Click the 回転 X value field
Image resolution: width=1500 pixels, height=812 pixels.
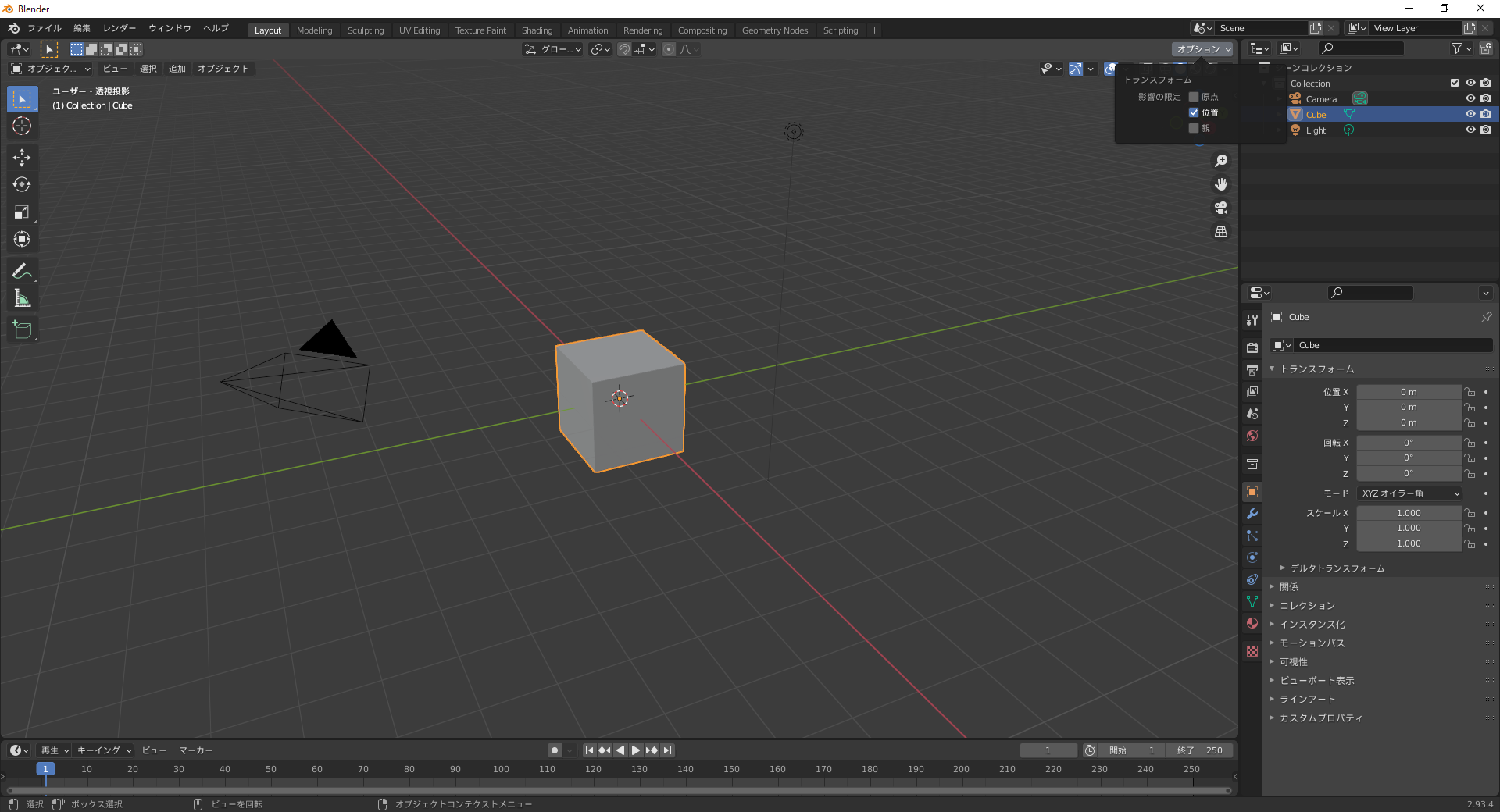[x=1409, y=443]
